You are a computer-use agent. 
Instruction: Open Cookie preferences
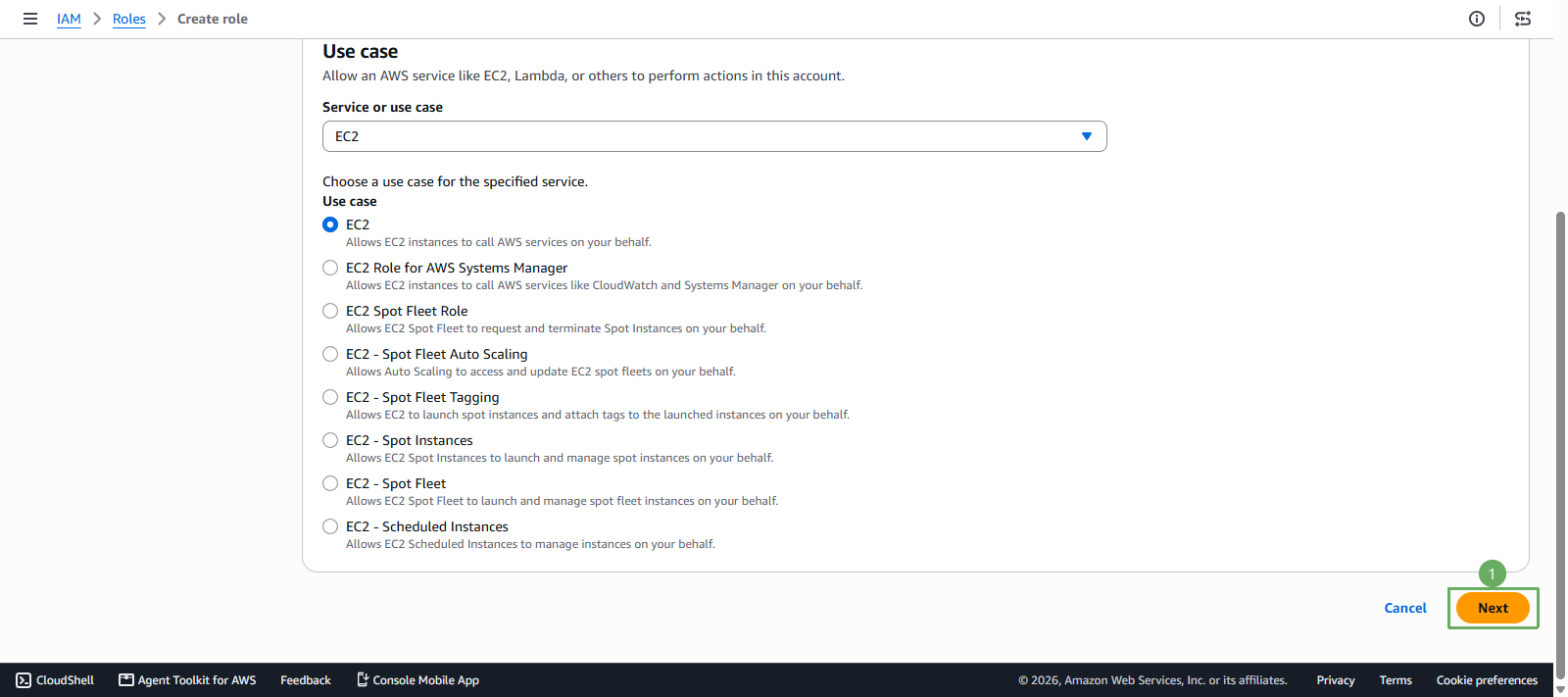coord(1487,680)
